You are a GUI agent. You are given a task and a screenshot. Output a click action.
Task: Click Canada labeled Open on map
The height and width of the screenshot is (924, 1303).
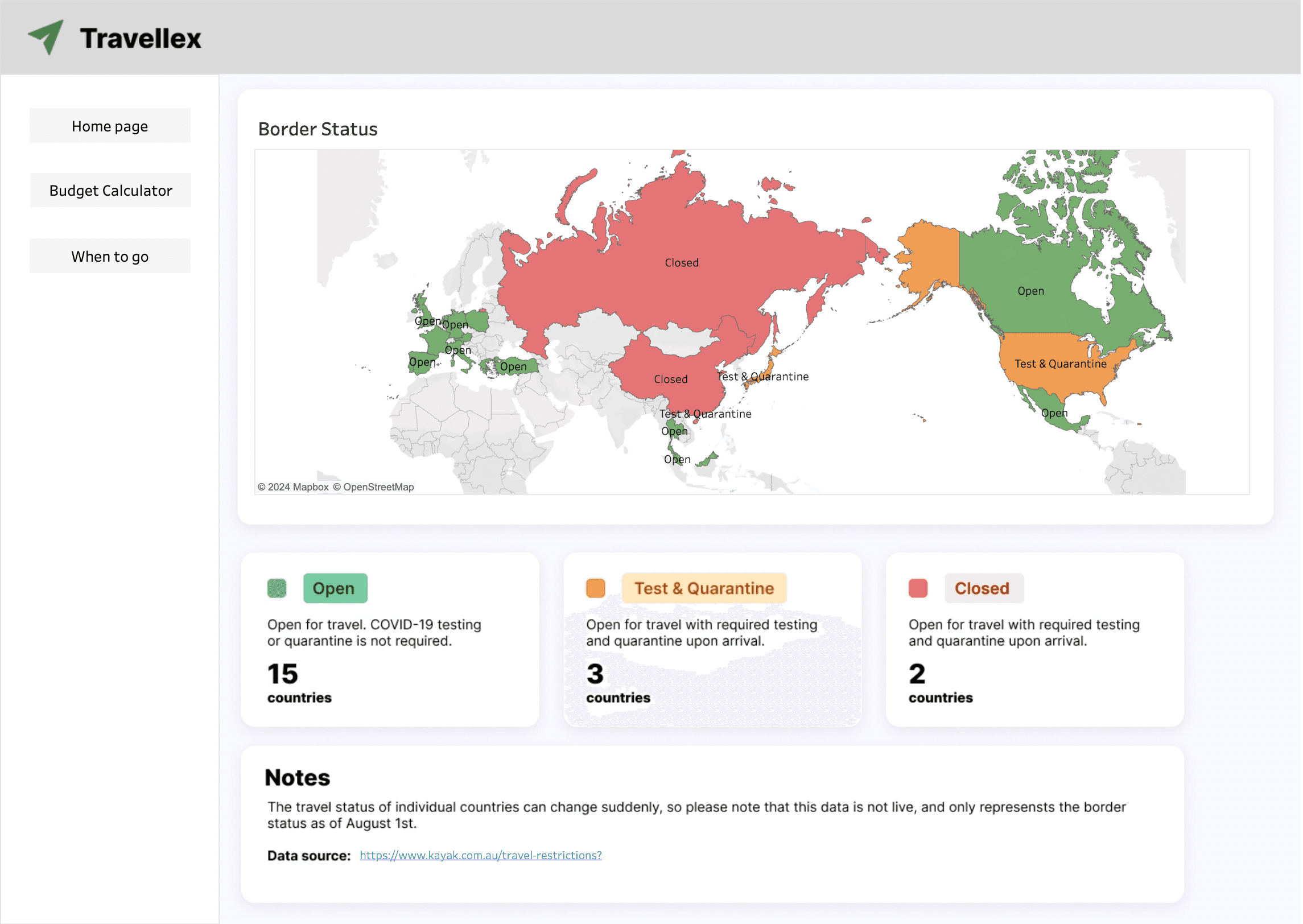point(1030,291)
